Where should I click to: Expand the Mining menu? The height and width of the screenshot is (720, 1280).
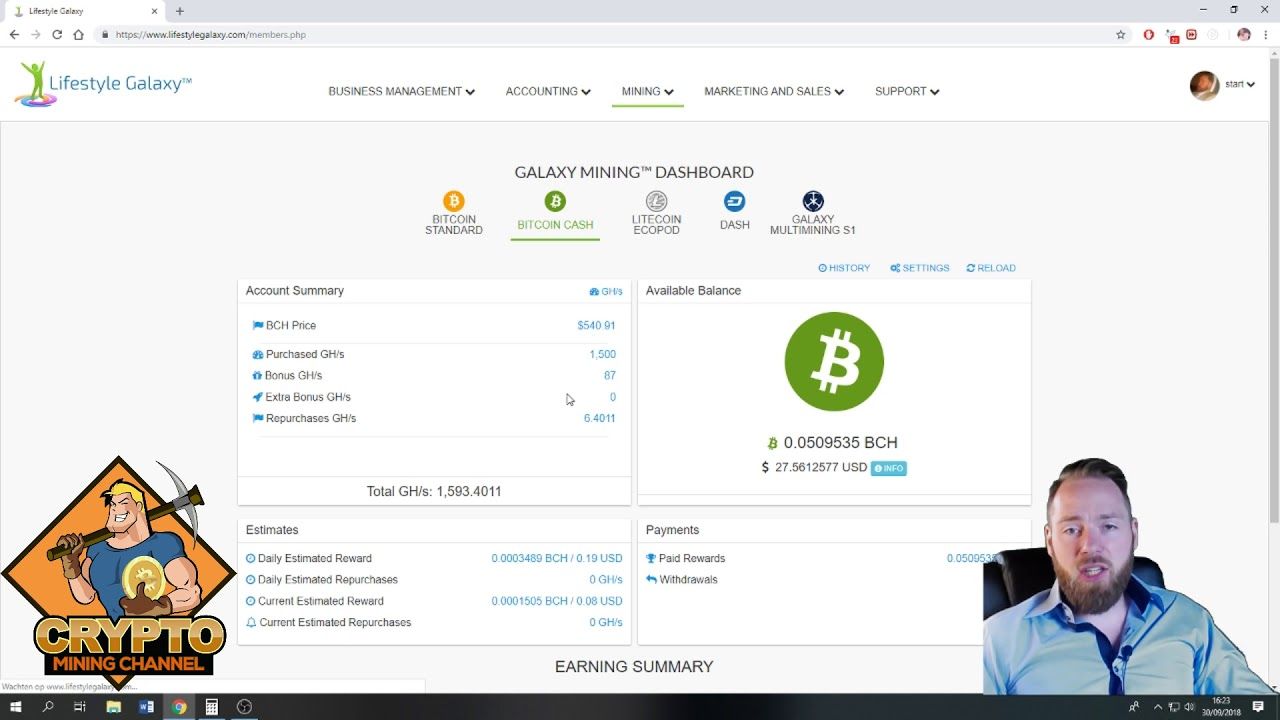point(648,91)
